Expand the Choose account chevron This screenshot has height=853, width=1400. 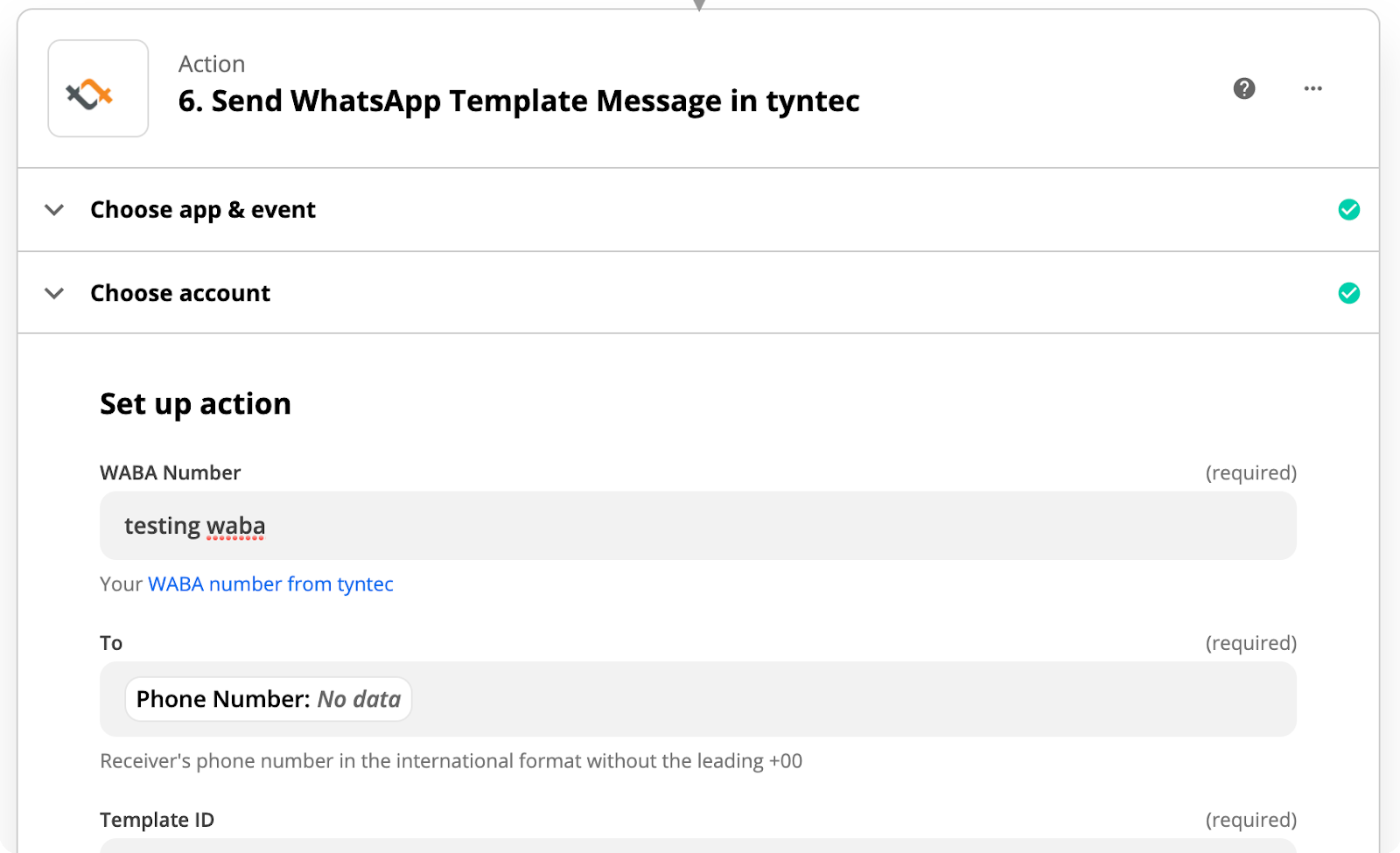[x=54, y=293]
